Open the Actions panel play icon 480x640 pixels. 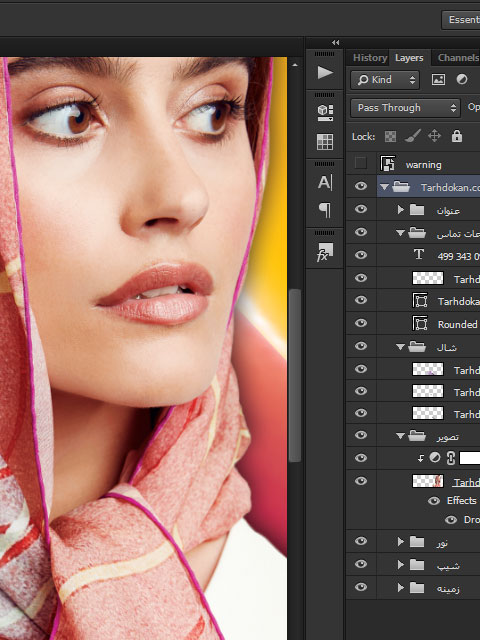(325, 73)
